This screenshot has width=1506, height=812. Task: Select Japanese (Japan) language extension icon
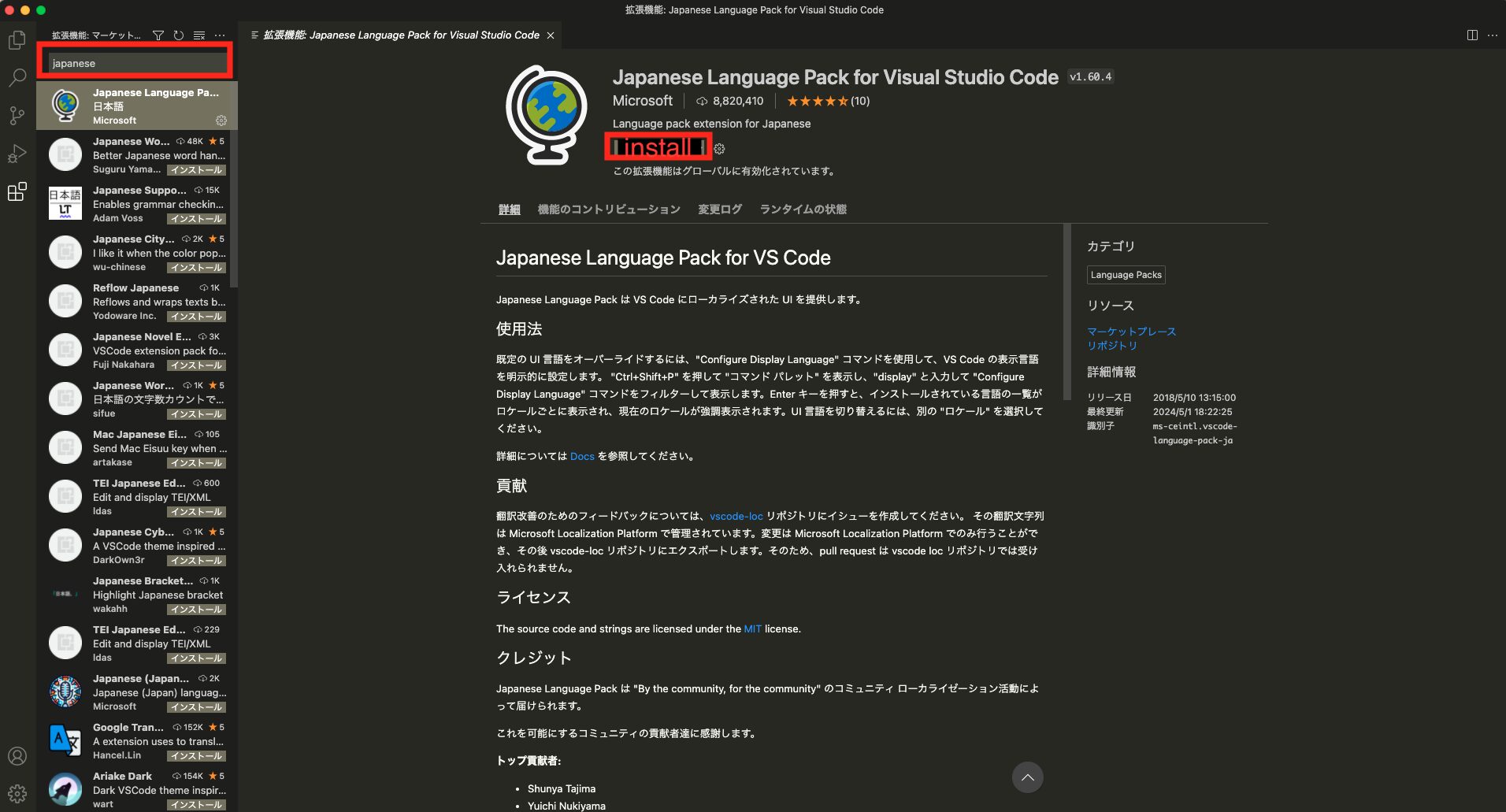pyautogui.click(x=65, y=691)
